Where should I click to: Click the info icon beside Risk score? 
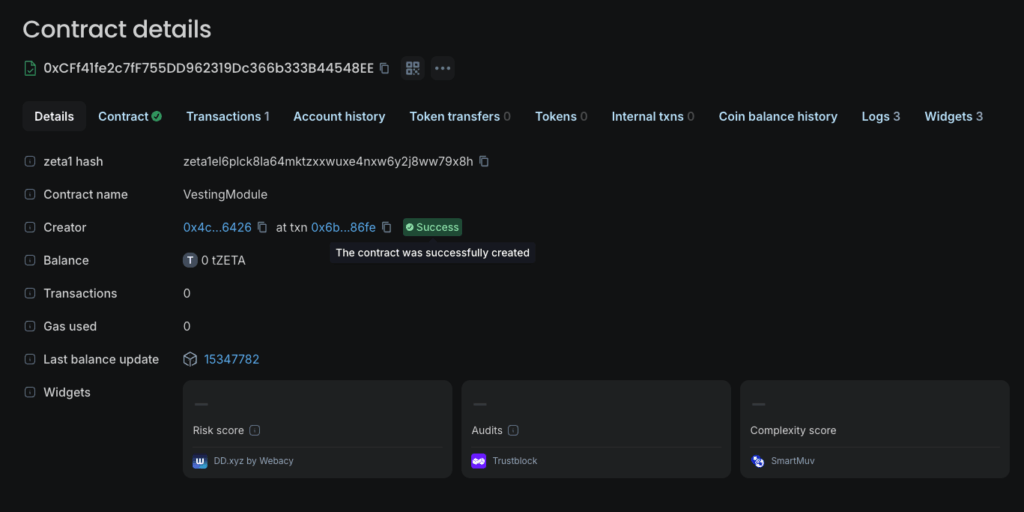[x=255, y=430]
